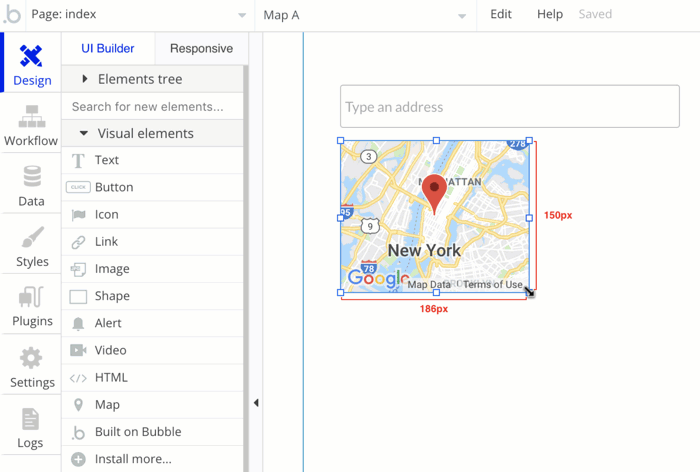Click the Map Data link on map
This screenshot has height=472, width=700.
tap(429, 284)
